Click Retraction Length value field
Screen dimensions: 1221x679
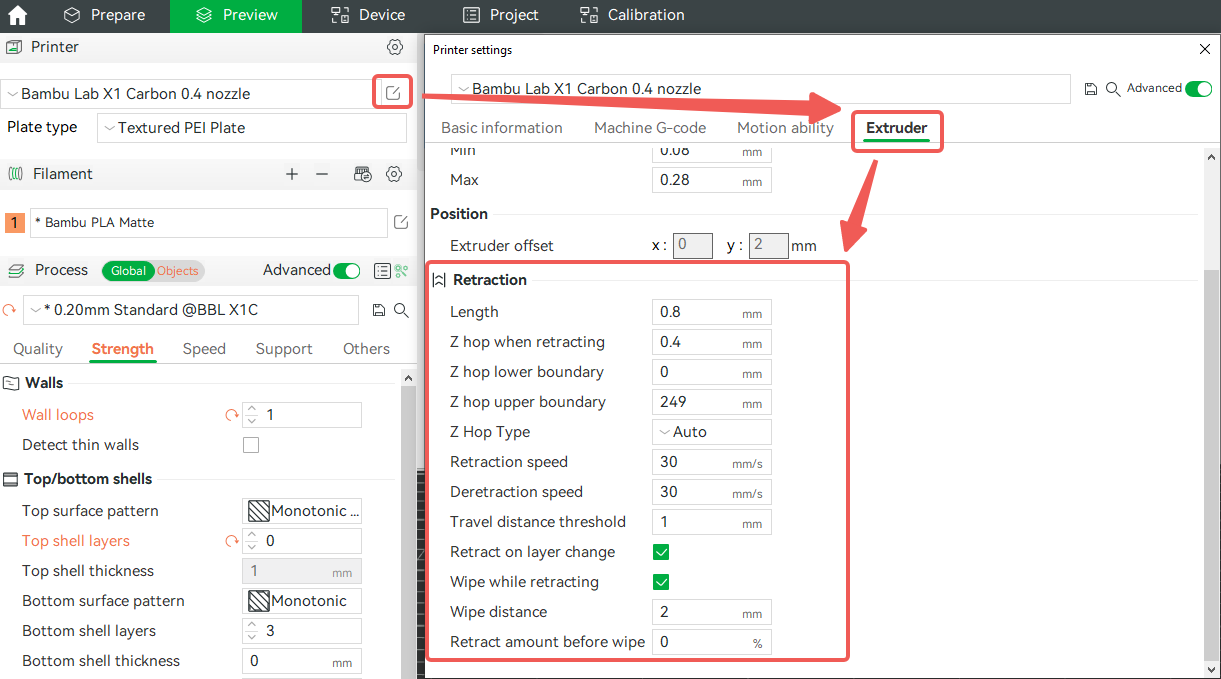click(712, 312)
